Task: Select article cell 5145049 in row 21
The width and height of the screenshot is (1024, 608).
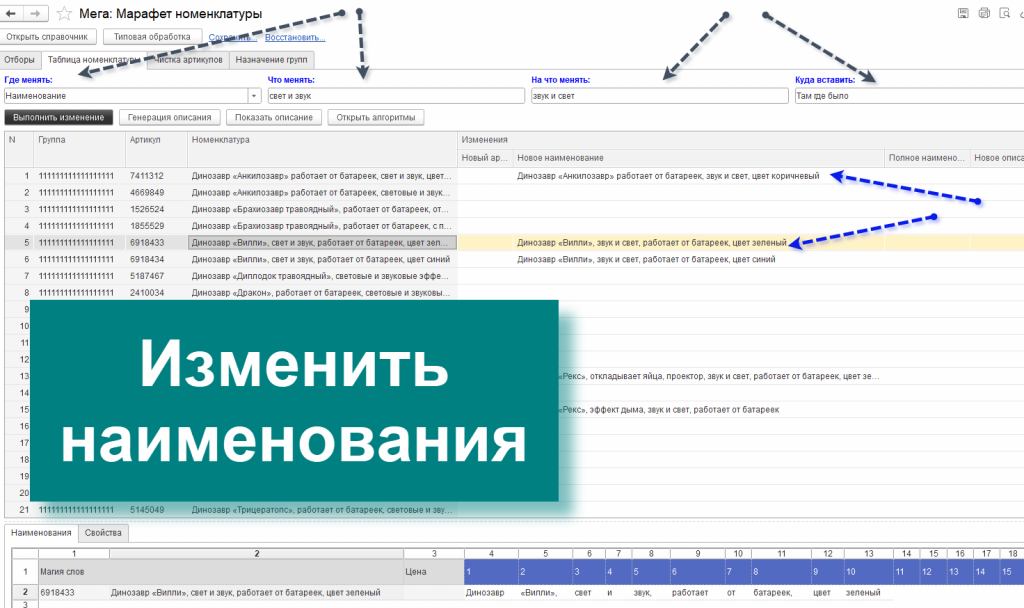Action: 156,510
